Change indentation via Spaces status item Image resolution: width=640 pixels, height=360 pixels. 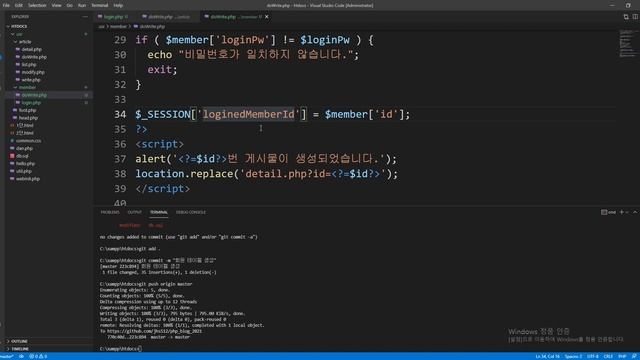point(573,356)
